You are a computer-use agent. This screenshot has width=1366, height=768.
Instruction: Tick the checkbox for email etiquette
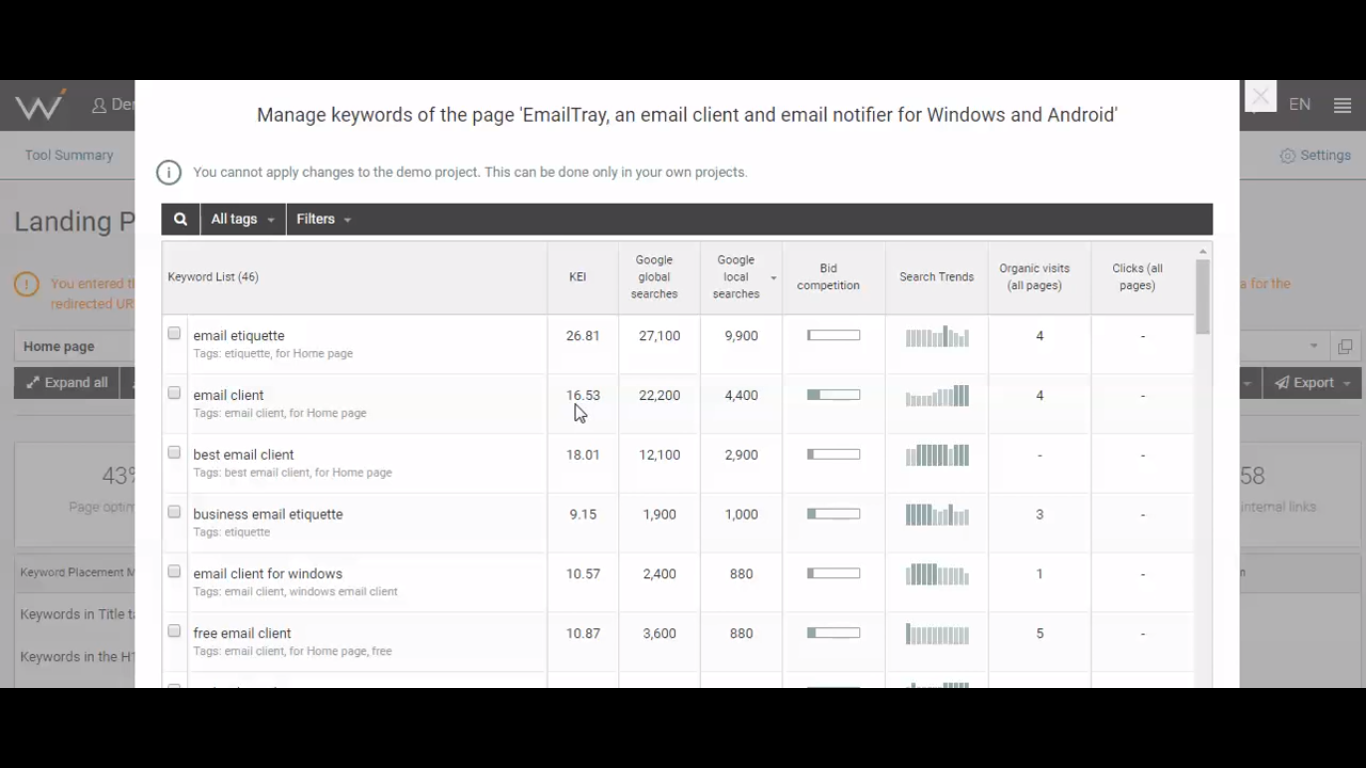[174, 333]
